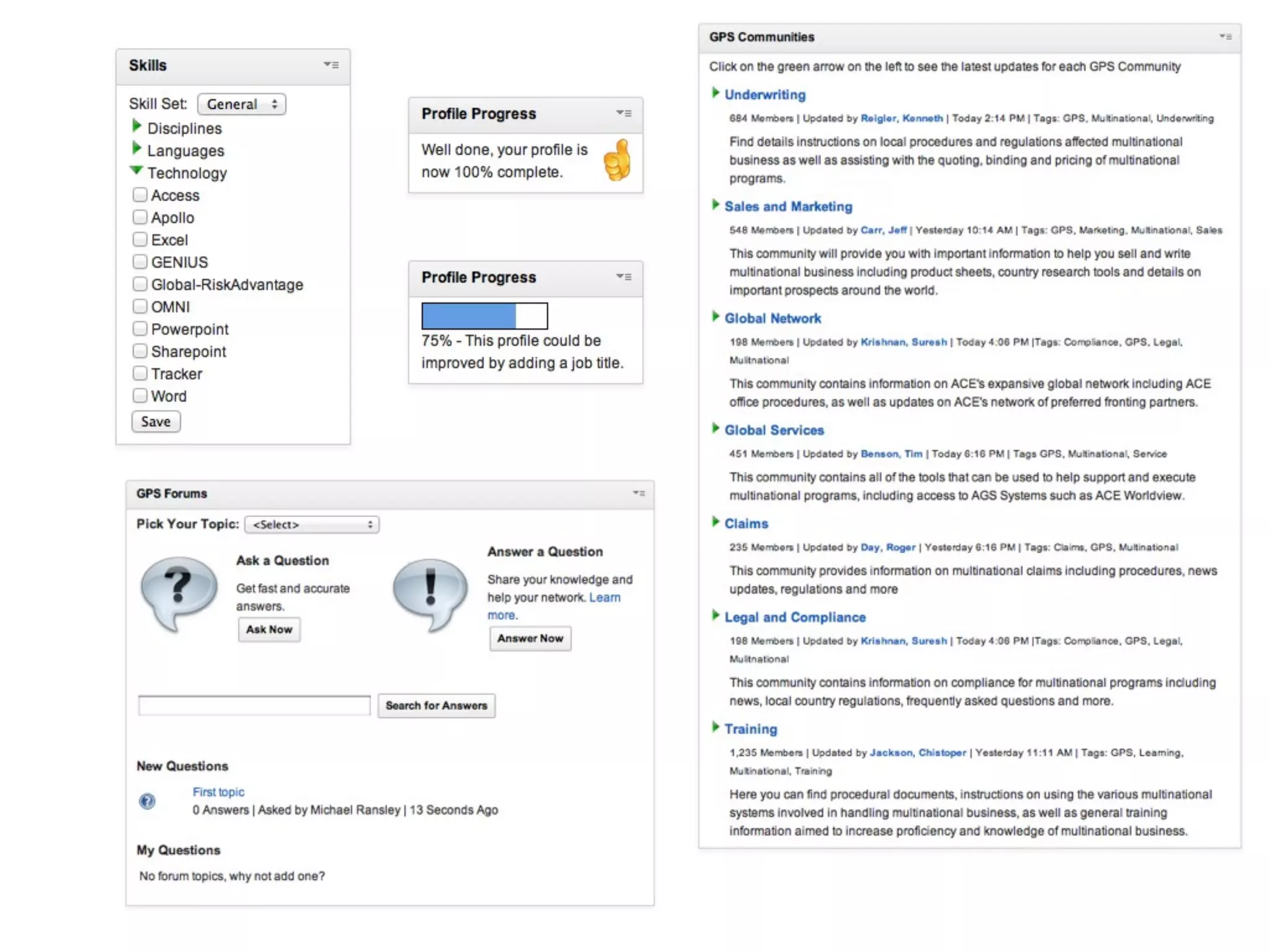1270x952 pixels.
Task: Expand the Disciplines skill tree
Action: click(137, 126)
